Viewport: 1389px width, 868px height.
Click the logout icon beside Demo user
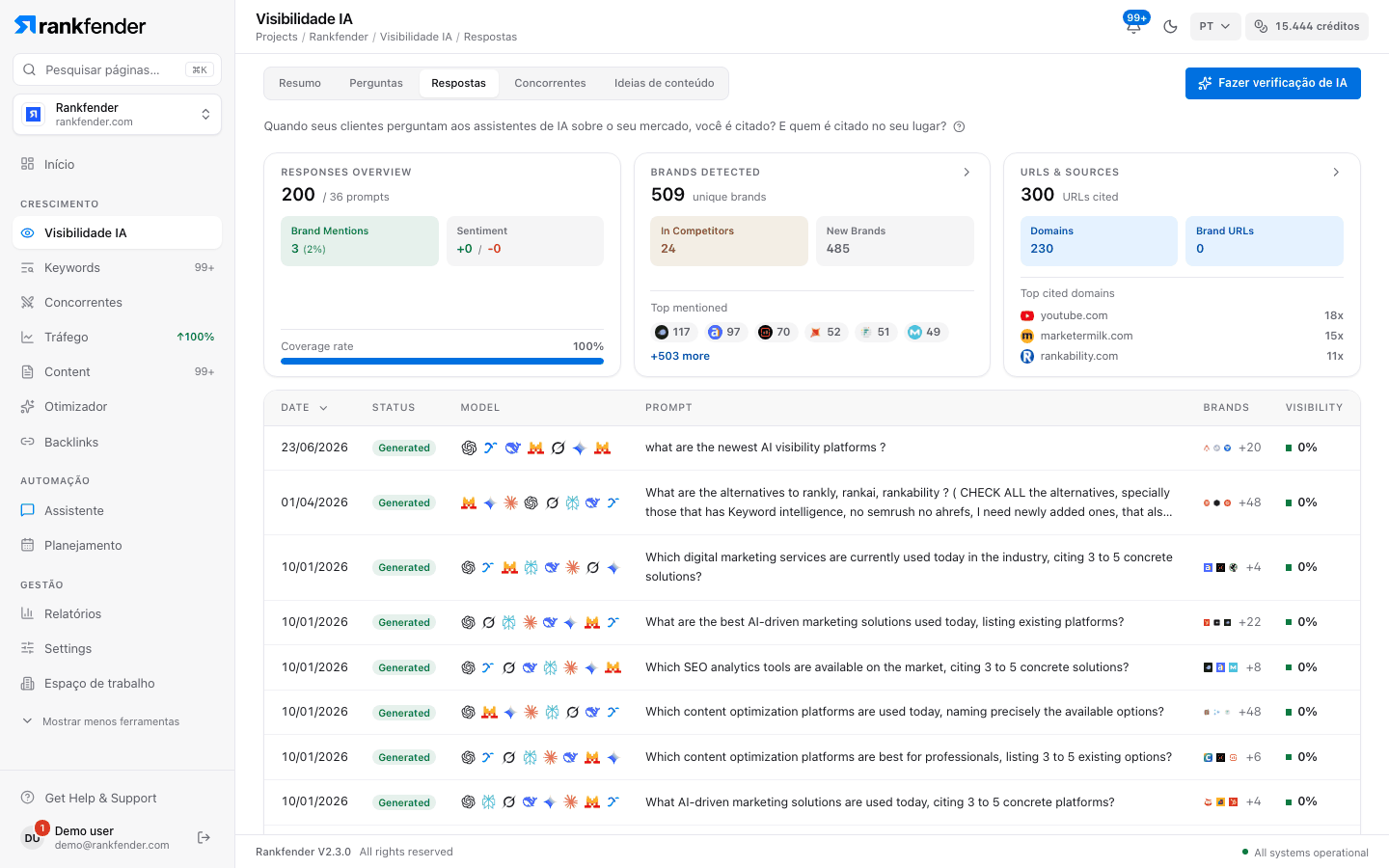coord(204,837)
